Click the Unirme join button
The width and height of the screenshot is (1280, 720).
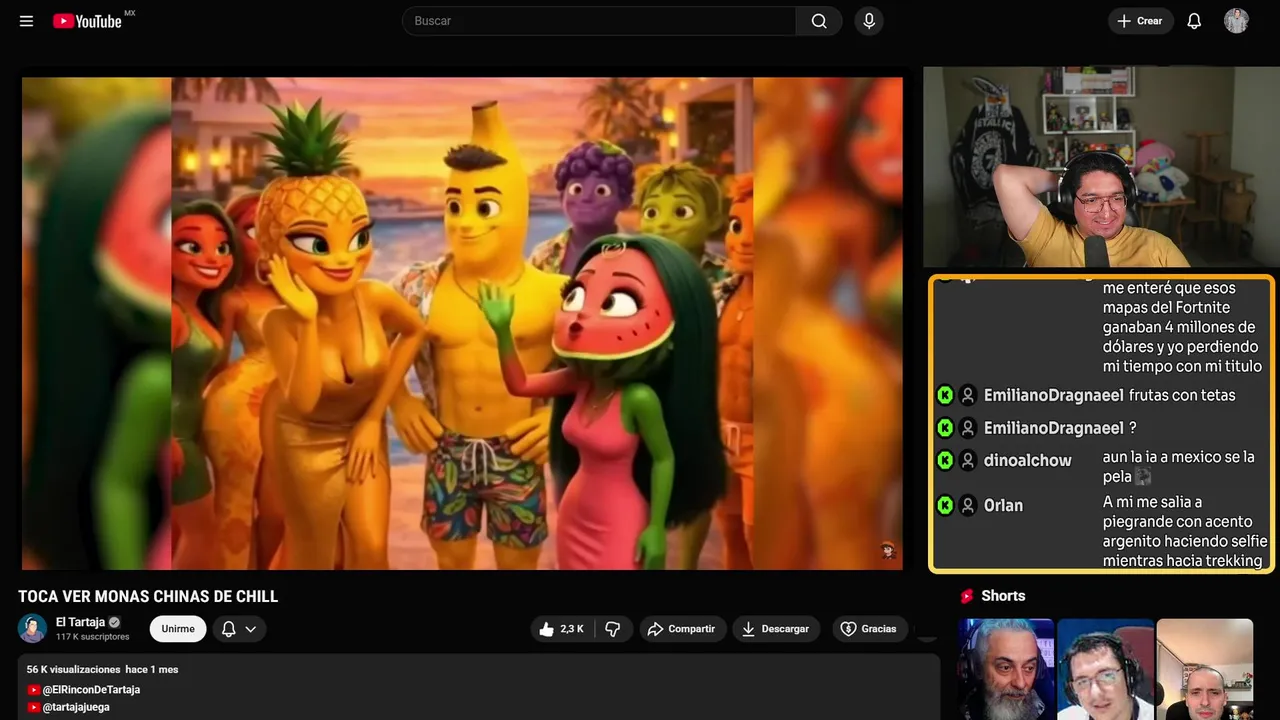pyautogui.click(x=178, y=629)
